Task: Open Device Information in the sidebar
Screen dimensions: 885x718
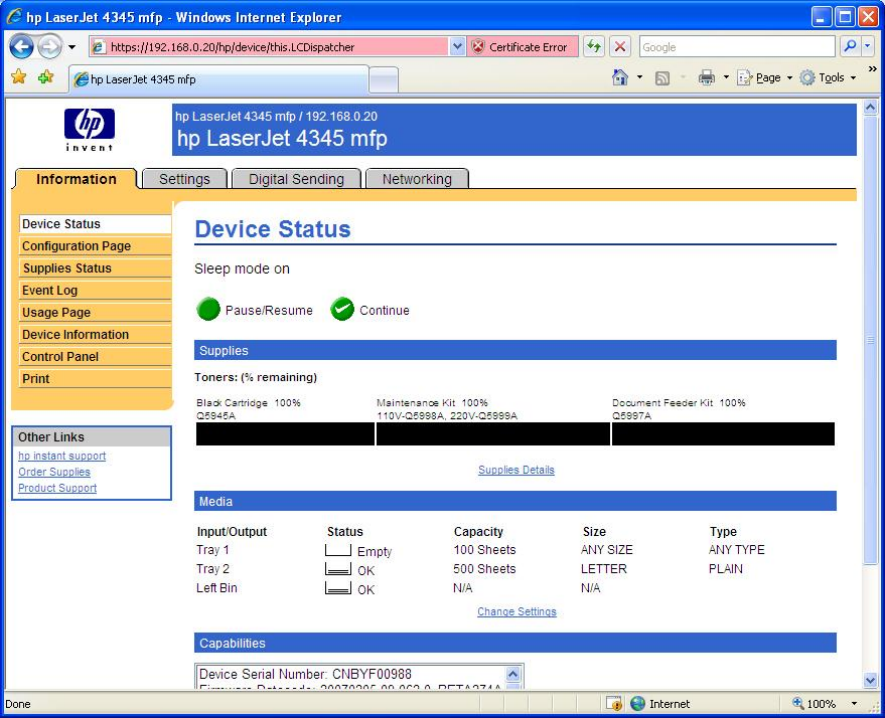Action: 95,334
